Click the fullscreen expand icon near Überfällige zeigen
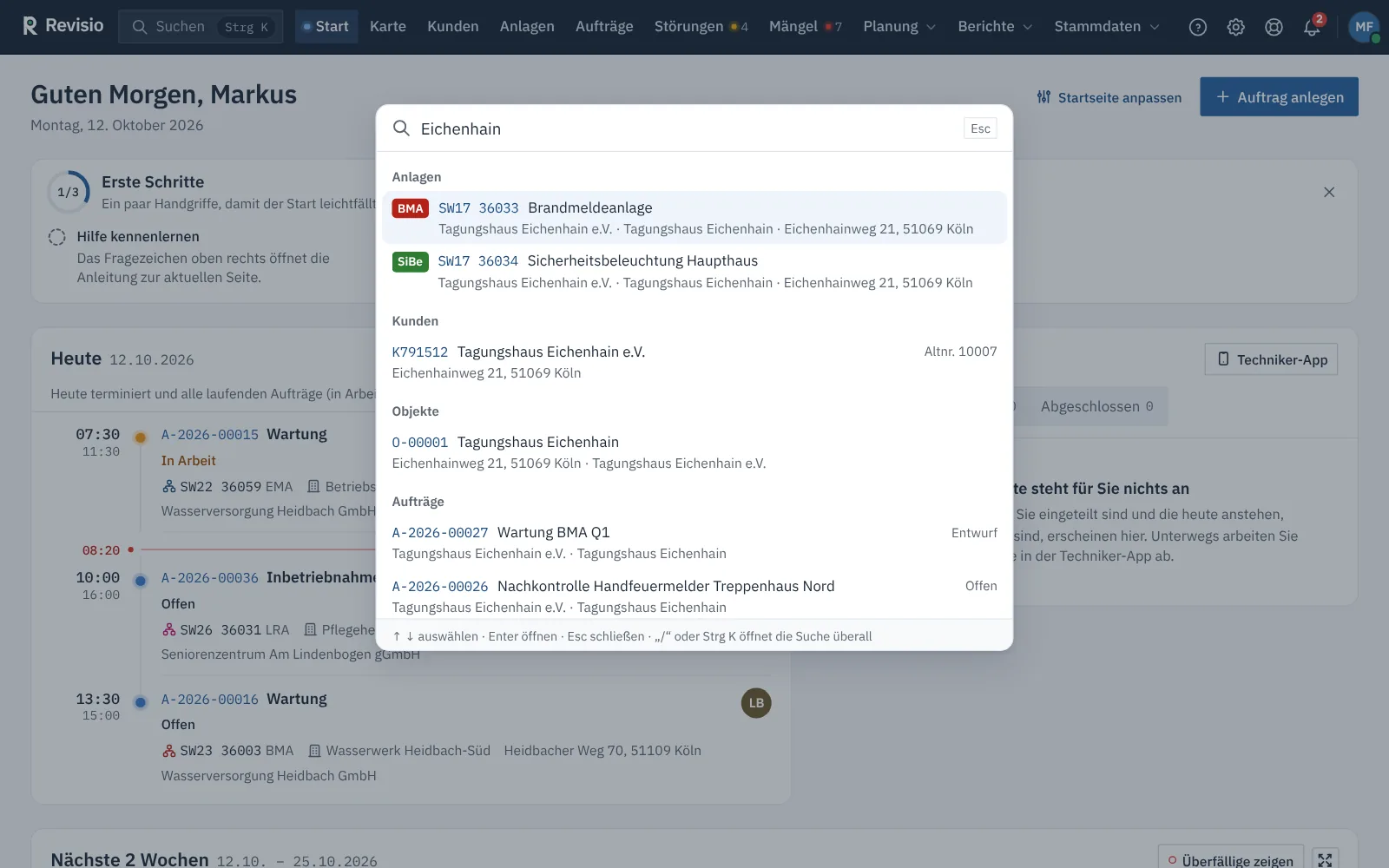 1325,860
